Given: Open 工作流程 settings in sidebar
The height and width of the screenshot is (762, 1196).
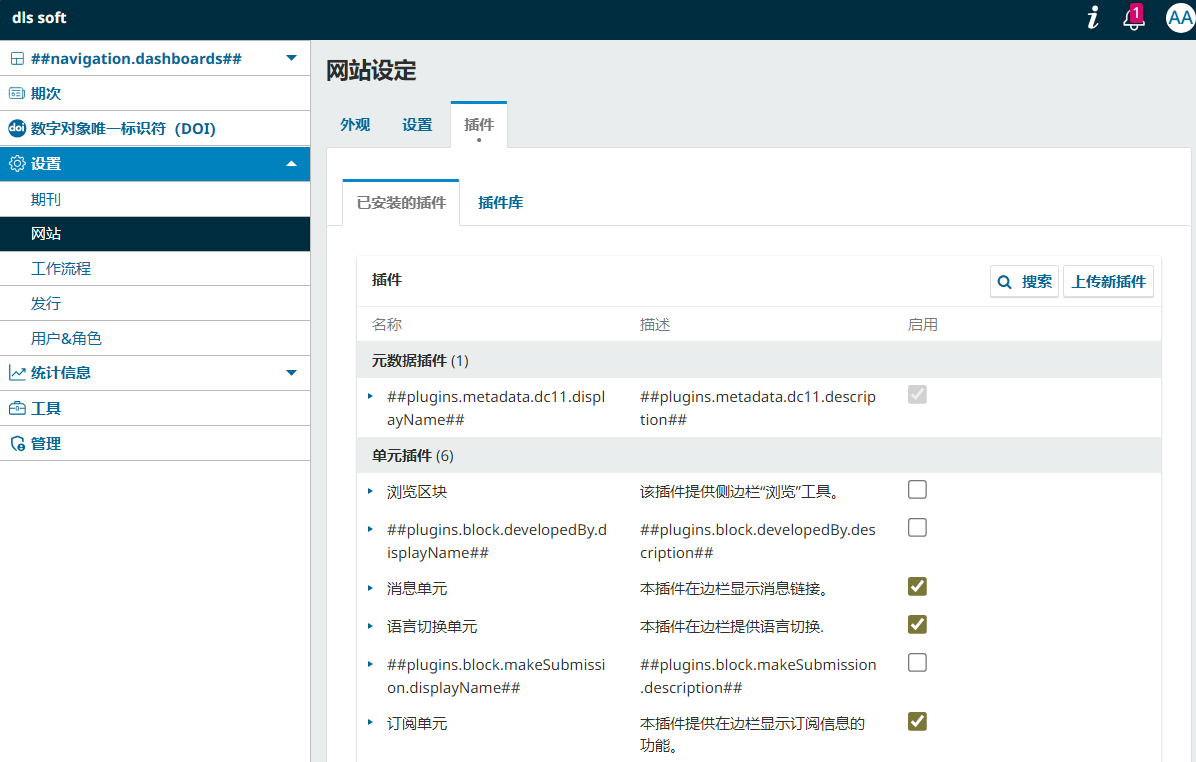Looking at the screenshot, I should point(155,268).
